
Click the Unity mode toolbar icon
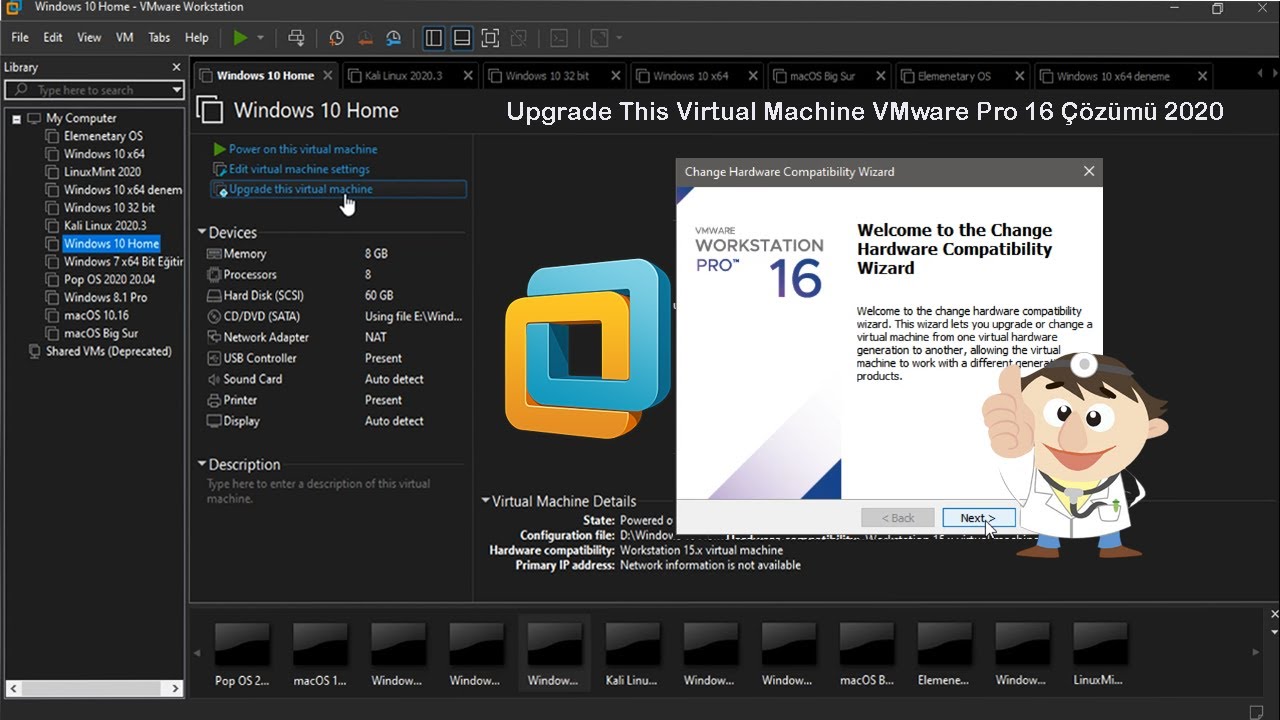coord(518,38)
